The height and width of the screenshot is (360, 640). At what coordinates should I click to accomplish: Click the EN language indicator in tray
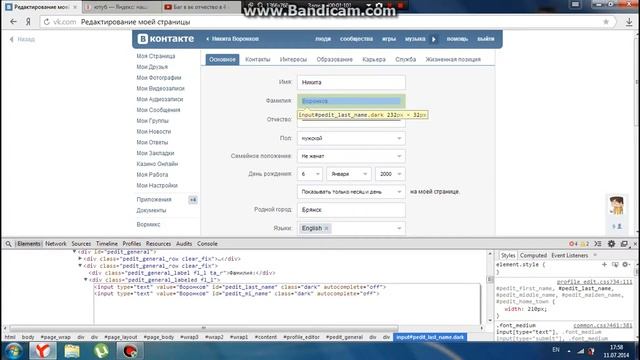(x=556, y=350)
